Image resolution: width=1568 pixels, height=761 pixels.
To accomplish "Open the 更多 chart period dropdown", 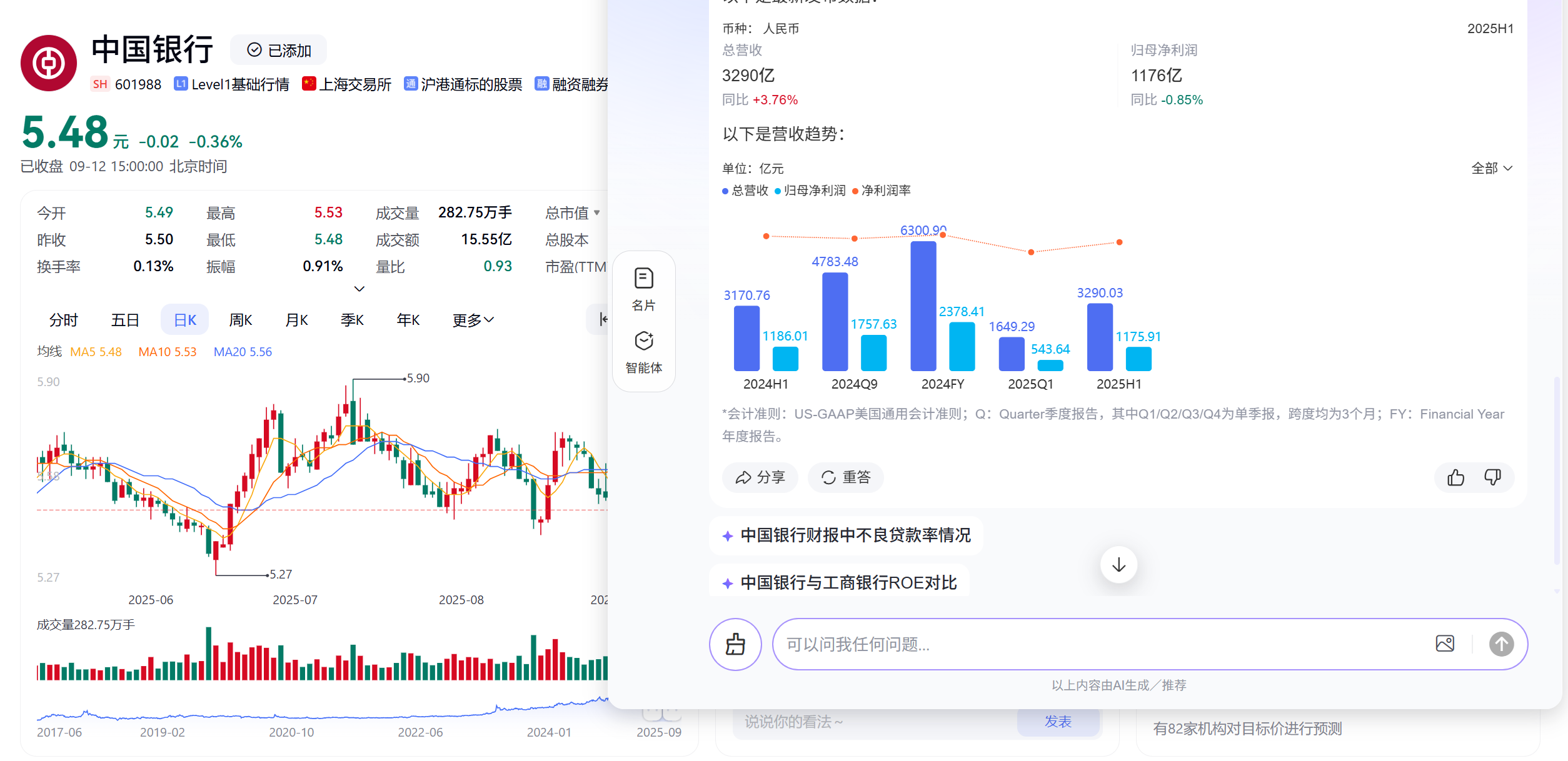I will point(473,320).
